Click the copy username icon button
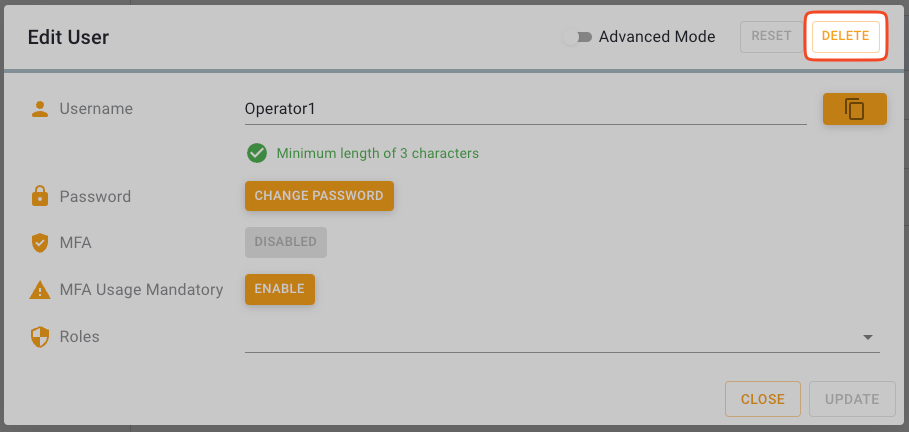Image resolution: width=909 pixels, height=432 pixels. tap(854, 109)
